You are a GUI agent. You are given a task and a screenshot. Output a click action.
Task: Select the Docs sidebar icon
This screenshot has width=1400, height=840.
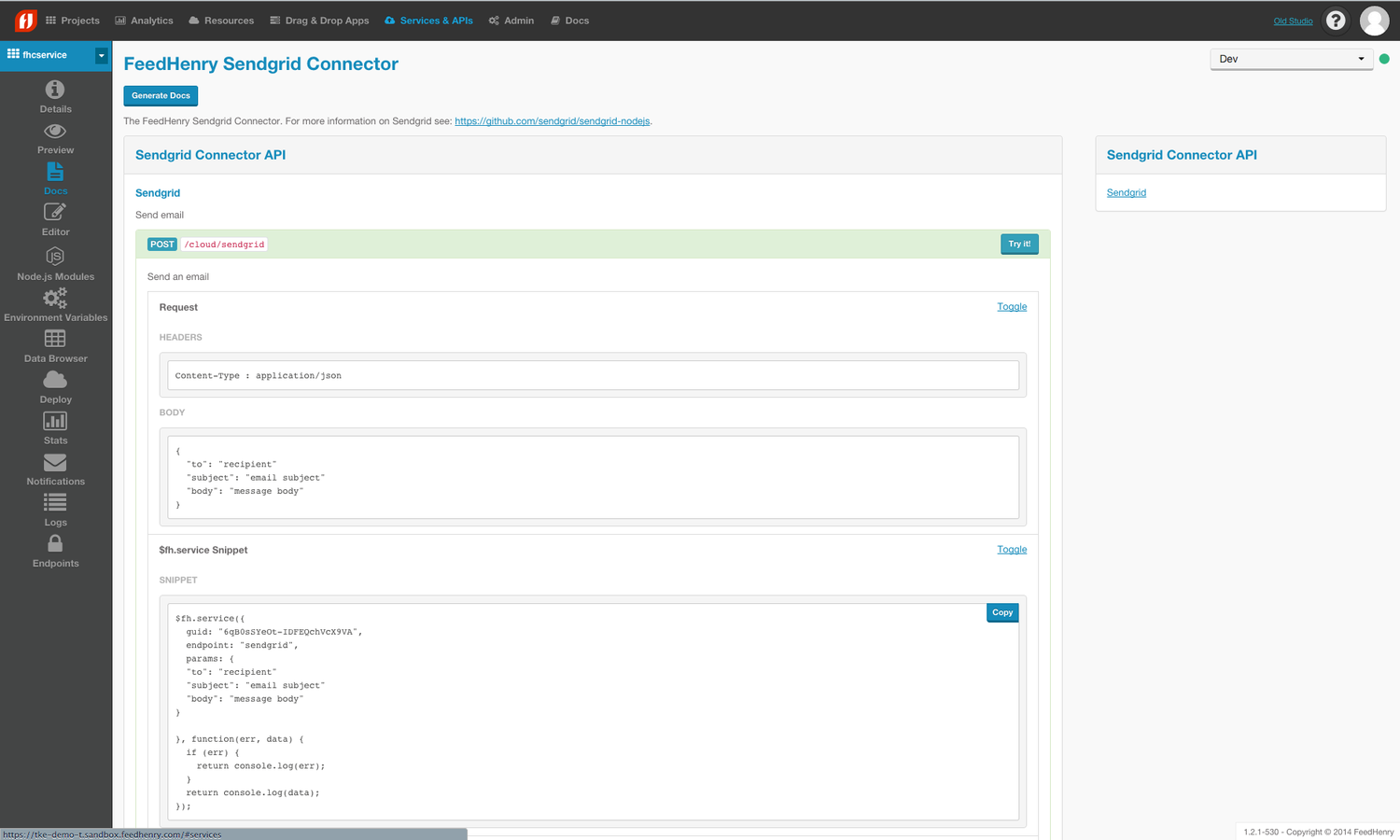[x=55, y=172]
